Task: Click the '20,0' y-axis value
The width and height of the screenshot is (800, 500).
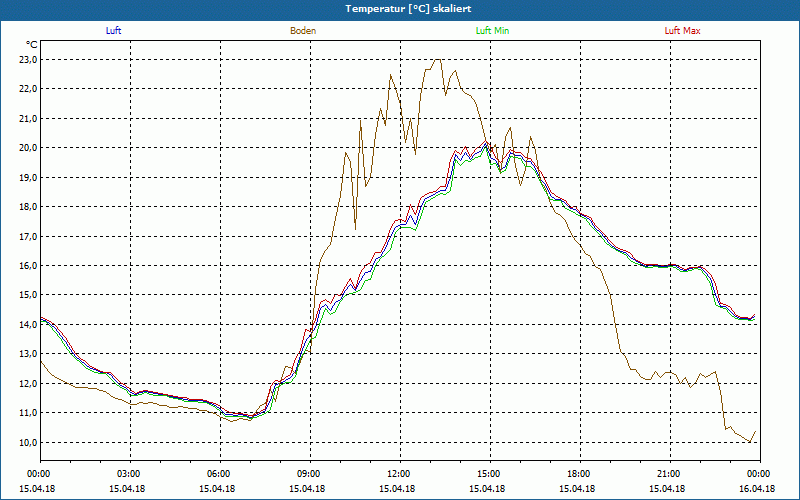Action: (x=29, y=148)
